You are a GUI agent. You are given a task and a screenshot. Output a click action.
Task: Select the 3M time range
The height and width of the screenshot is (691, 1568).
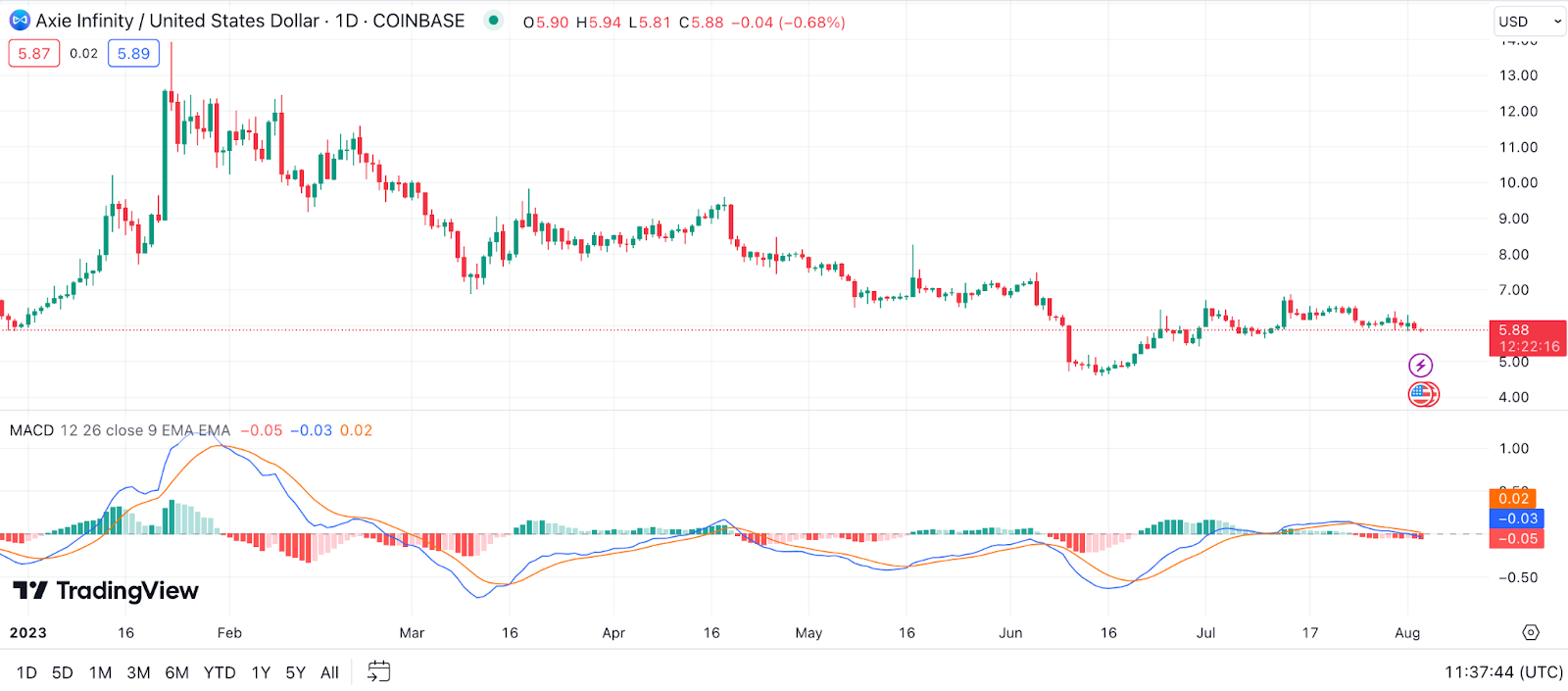point(138,672)
